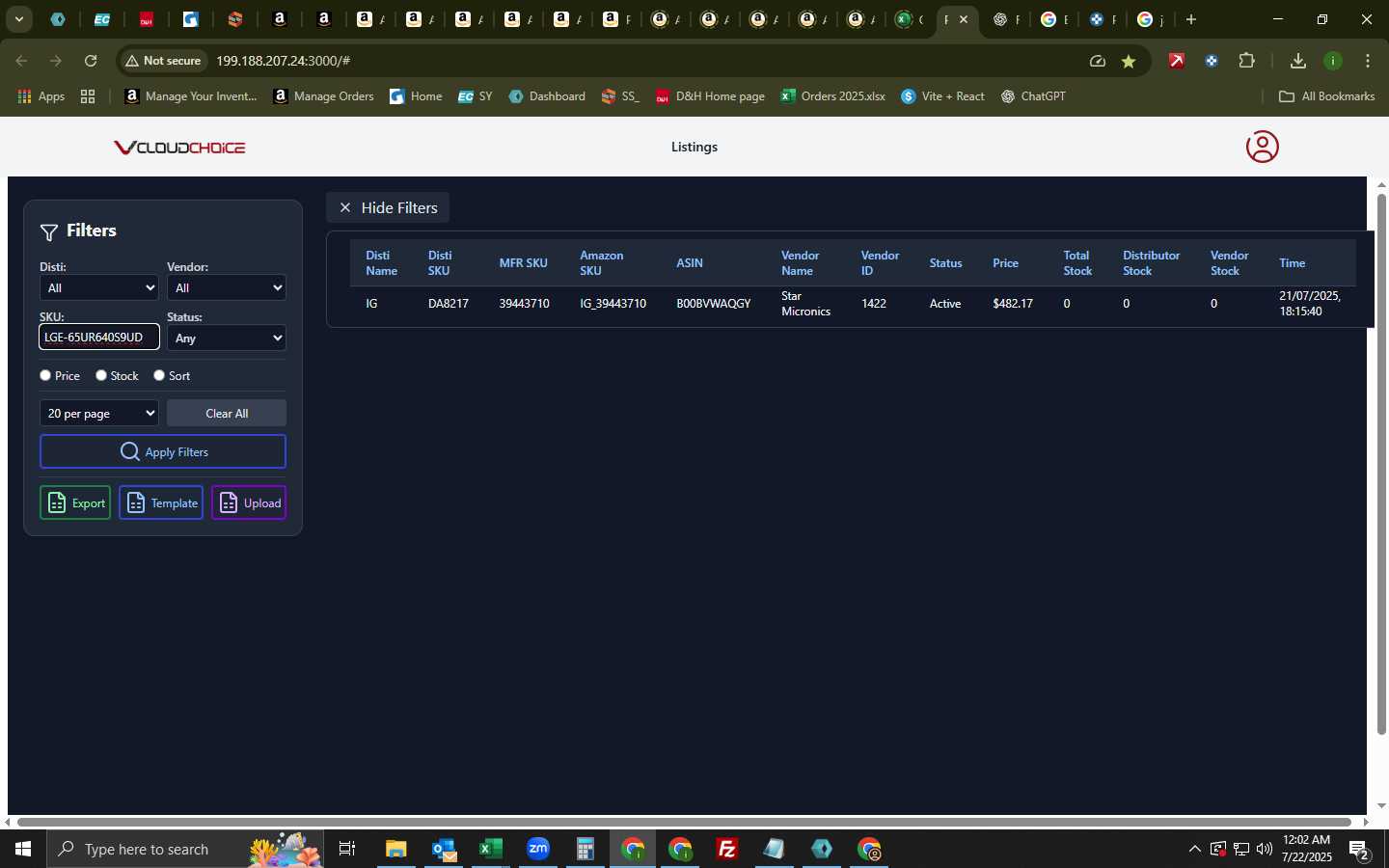Click the Apply Filters button

pyautogui.click(x=163, y=451)
